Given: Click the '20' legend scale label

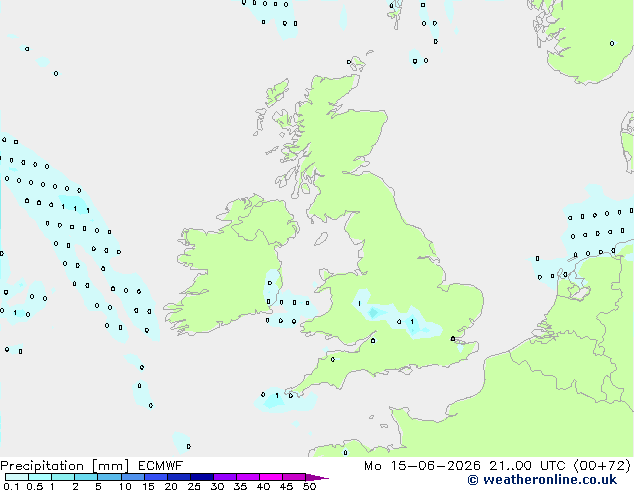Looking at the screenshot, I should pyautogui.click(x=171, y=486).
